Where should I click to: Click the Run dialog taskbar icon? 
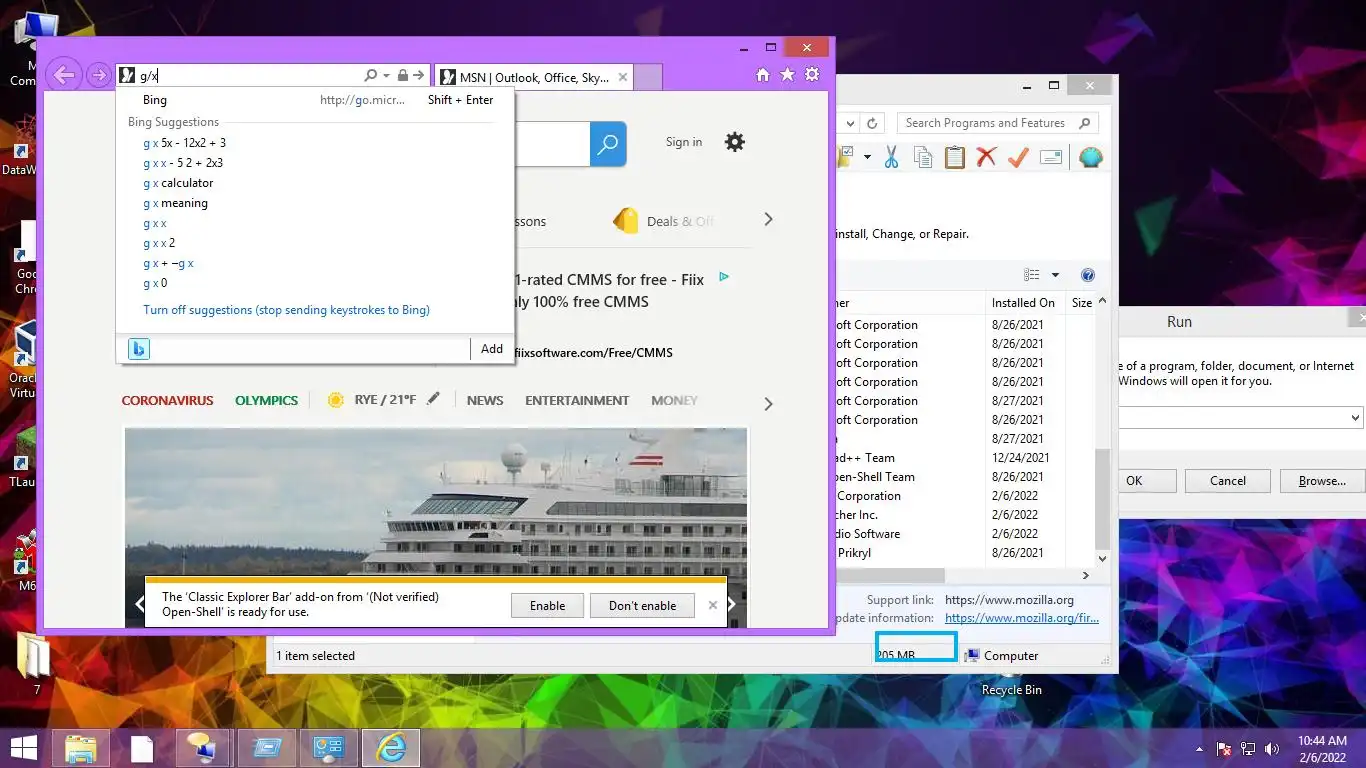pyautogui.click(x=267, y=748)
